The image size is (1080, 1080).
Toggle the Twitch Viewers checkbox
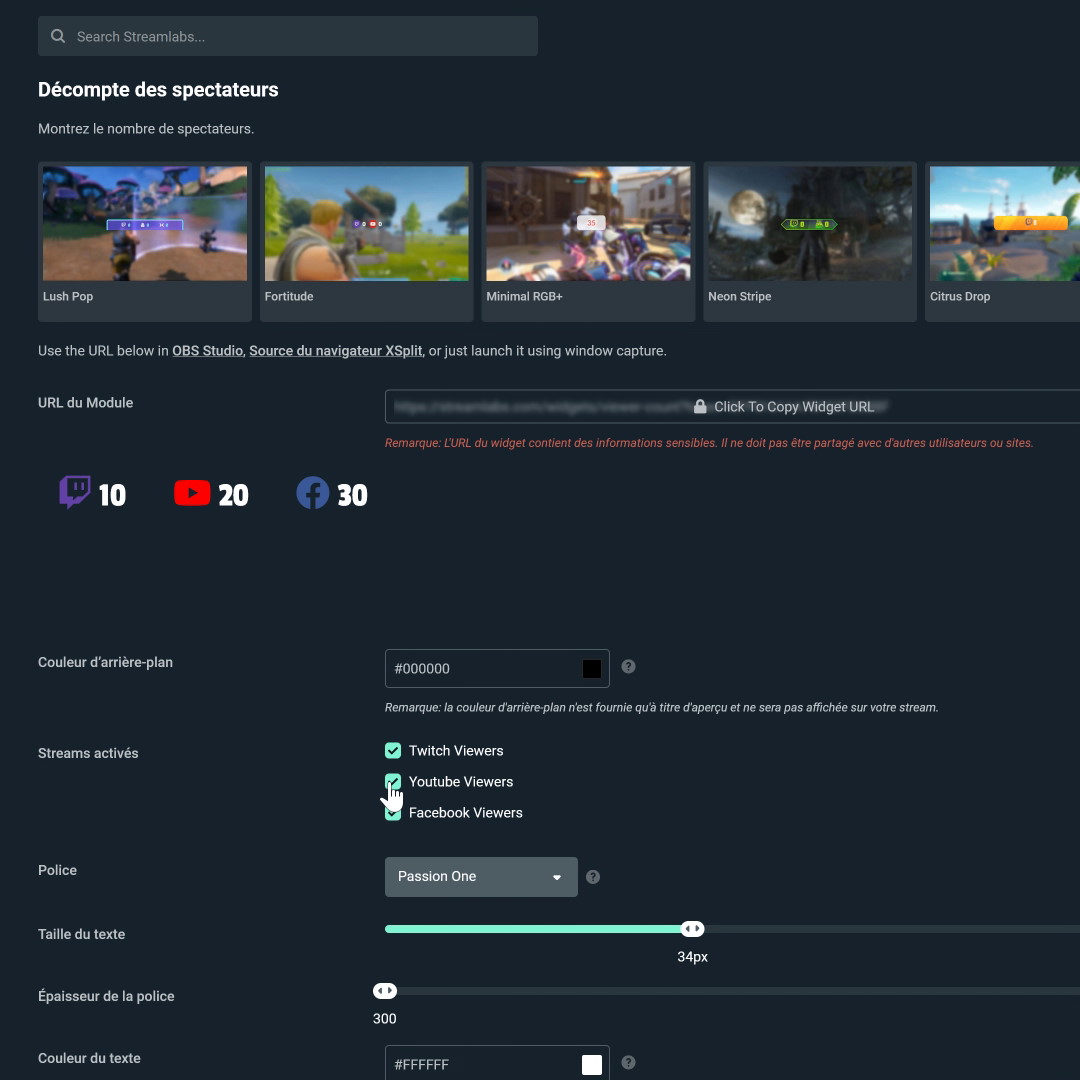[x=393, y=750]
